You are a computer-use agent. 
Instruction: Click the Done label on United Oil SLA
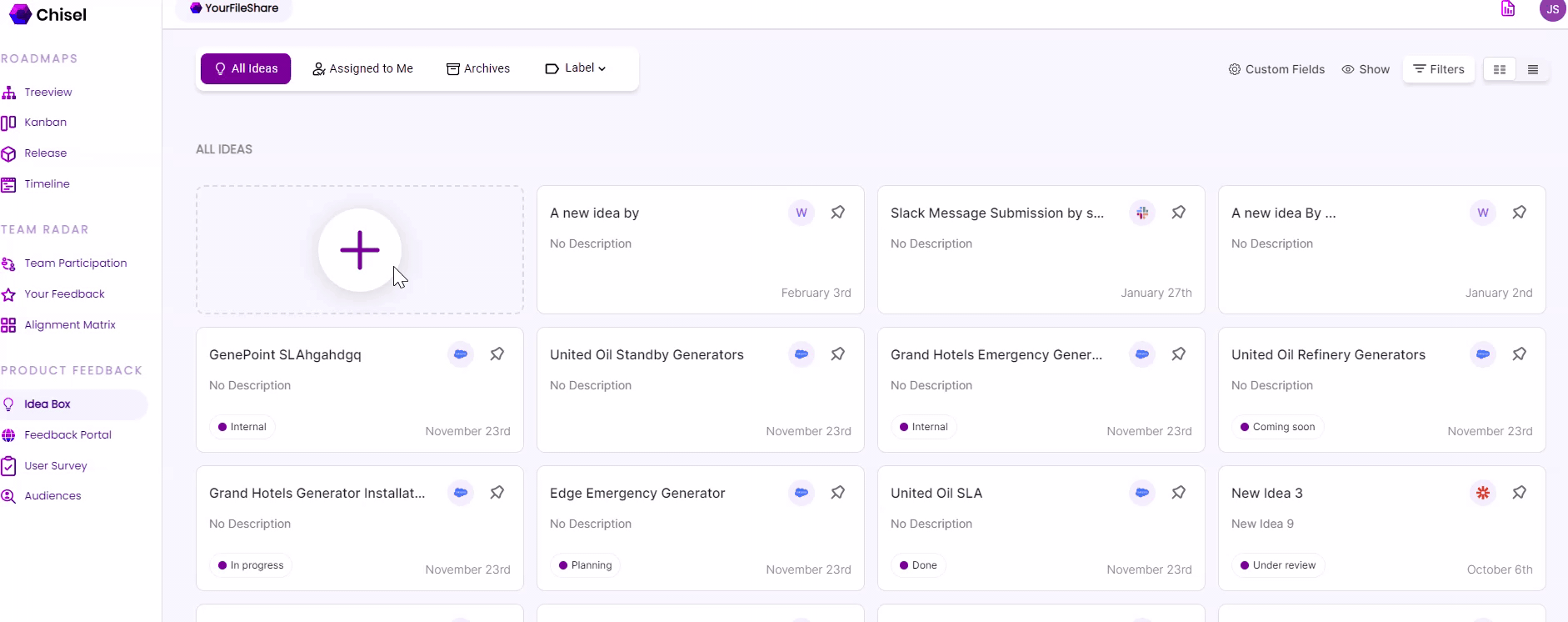[x=918, y=565]
